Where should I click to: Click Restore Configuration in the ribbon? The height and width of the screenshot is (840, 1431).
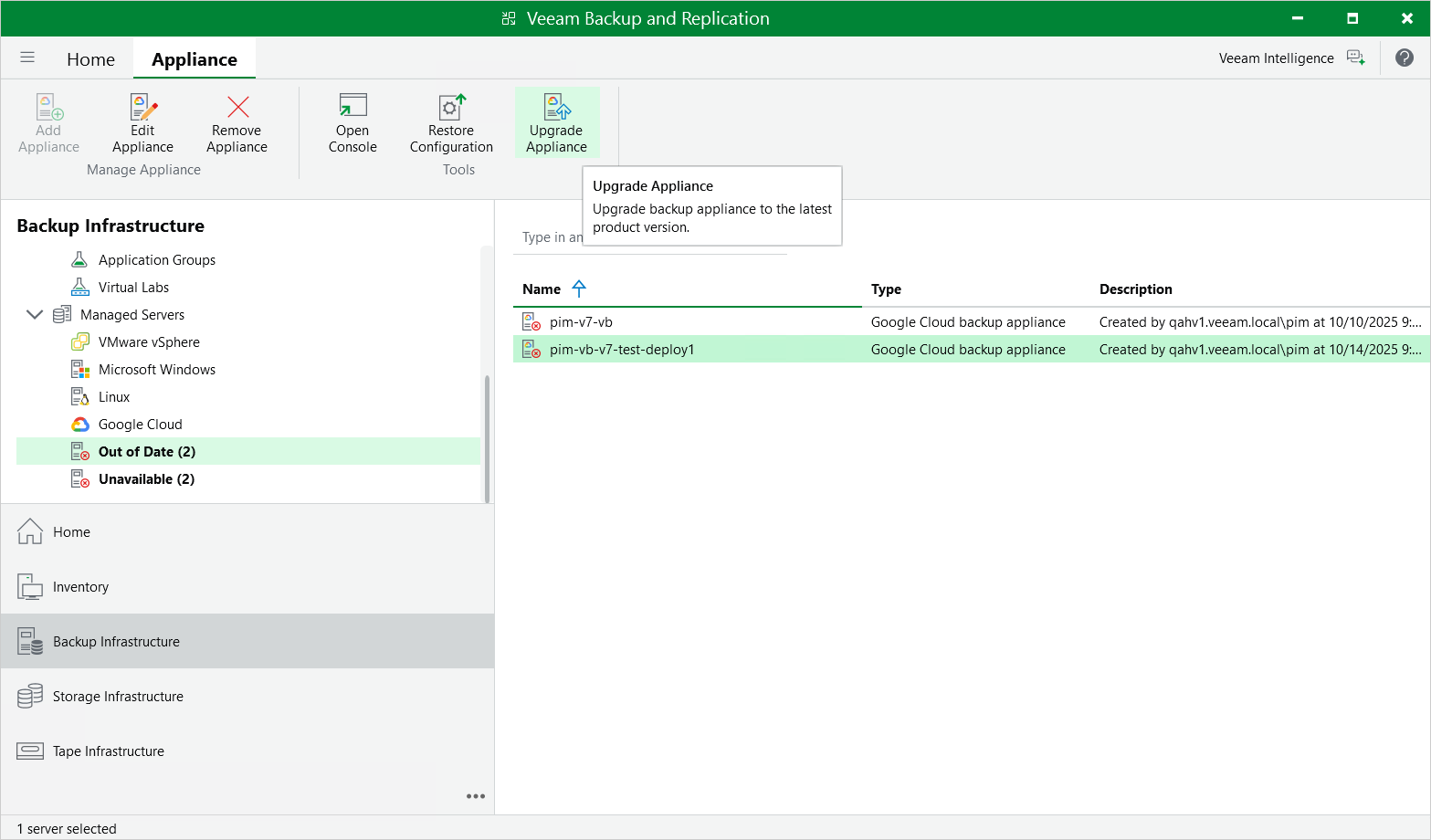coord(451,123)
